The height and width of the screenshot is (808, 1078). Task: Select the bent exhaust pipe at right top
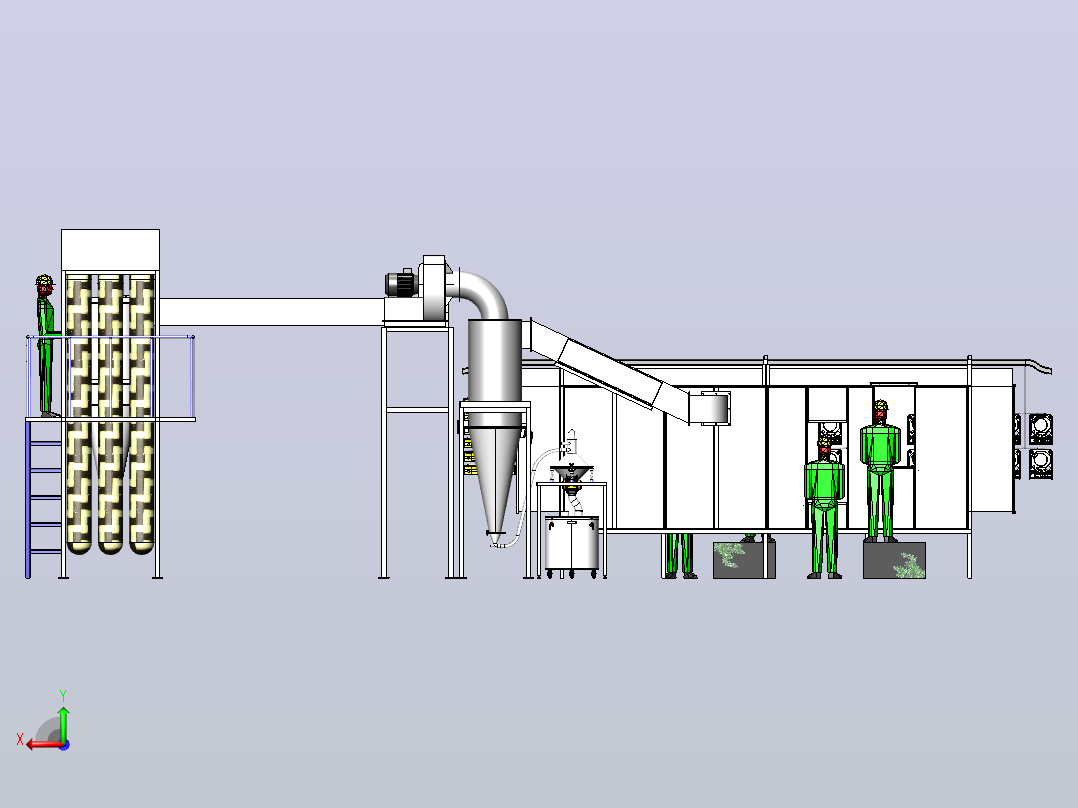(x=1038, y=367)
